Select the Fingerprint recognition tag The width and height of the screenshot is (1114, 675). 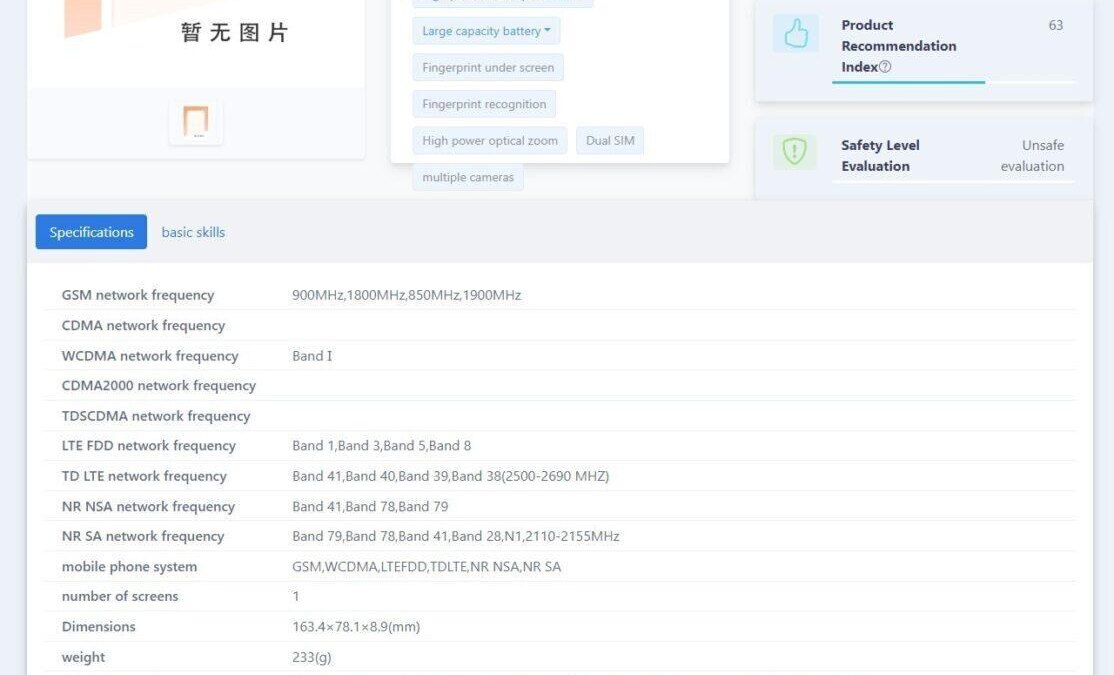[484, 104]
